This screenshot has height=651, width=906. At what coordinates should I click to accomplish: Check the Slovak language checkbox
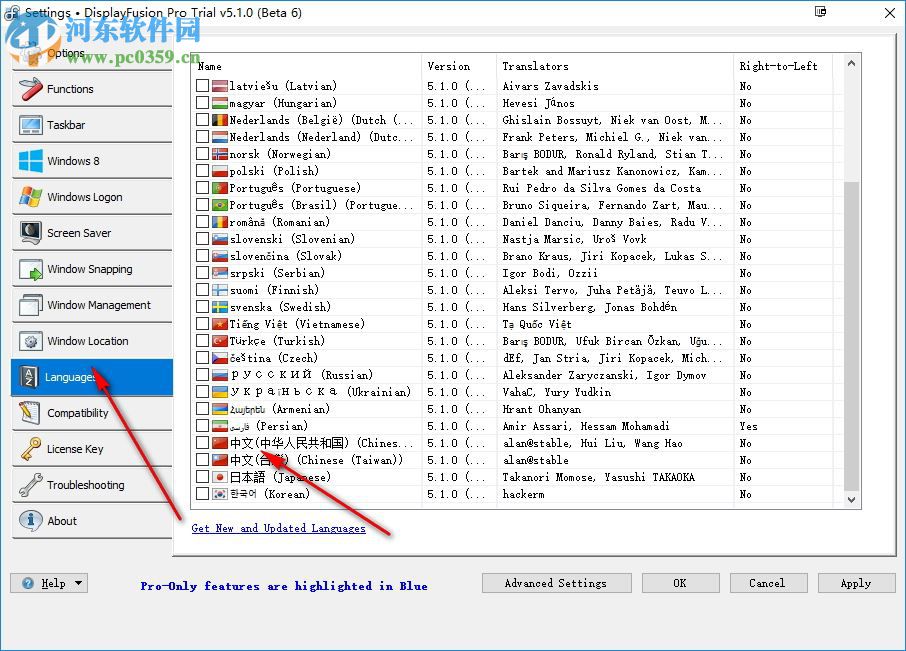pyautogui.click(x=202, y=256)
